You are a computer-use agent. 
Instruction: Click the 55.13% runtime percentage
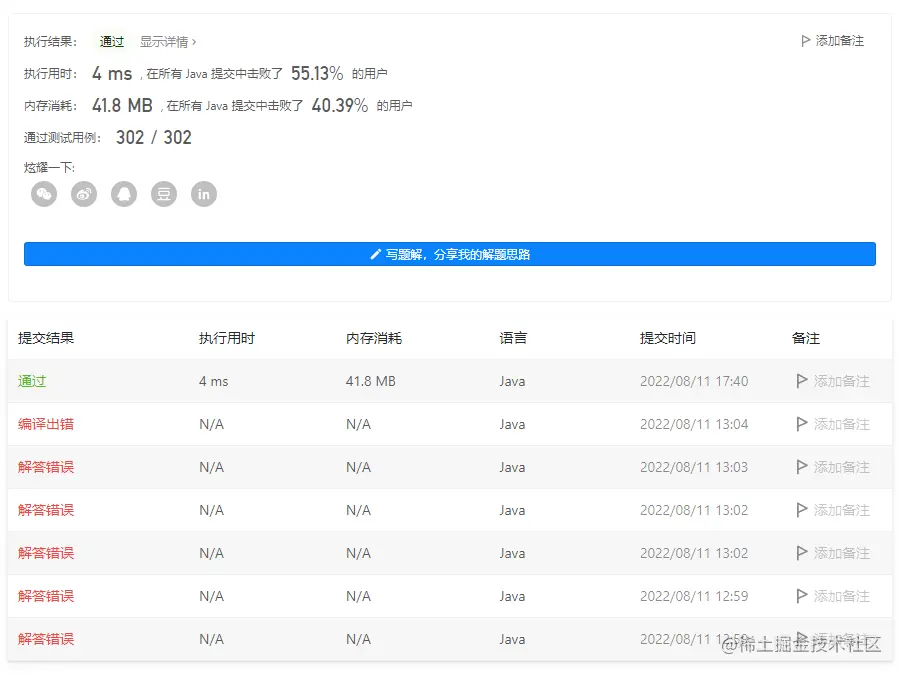(x=317, y=73)
